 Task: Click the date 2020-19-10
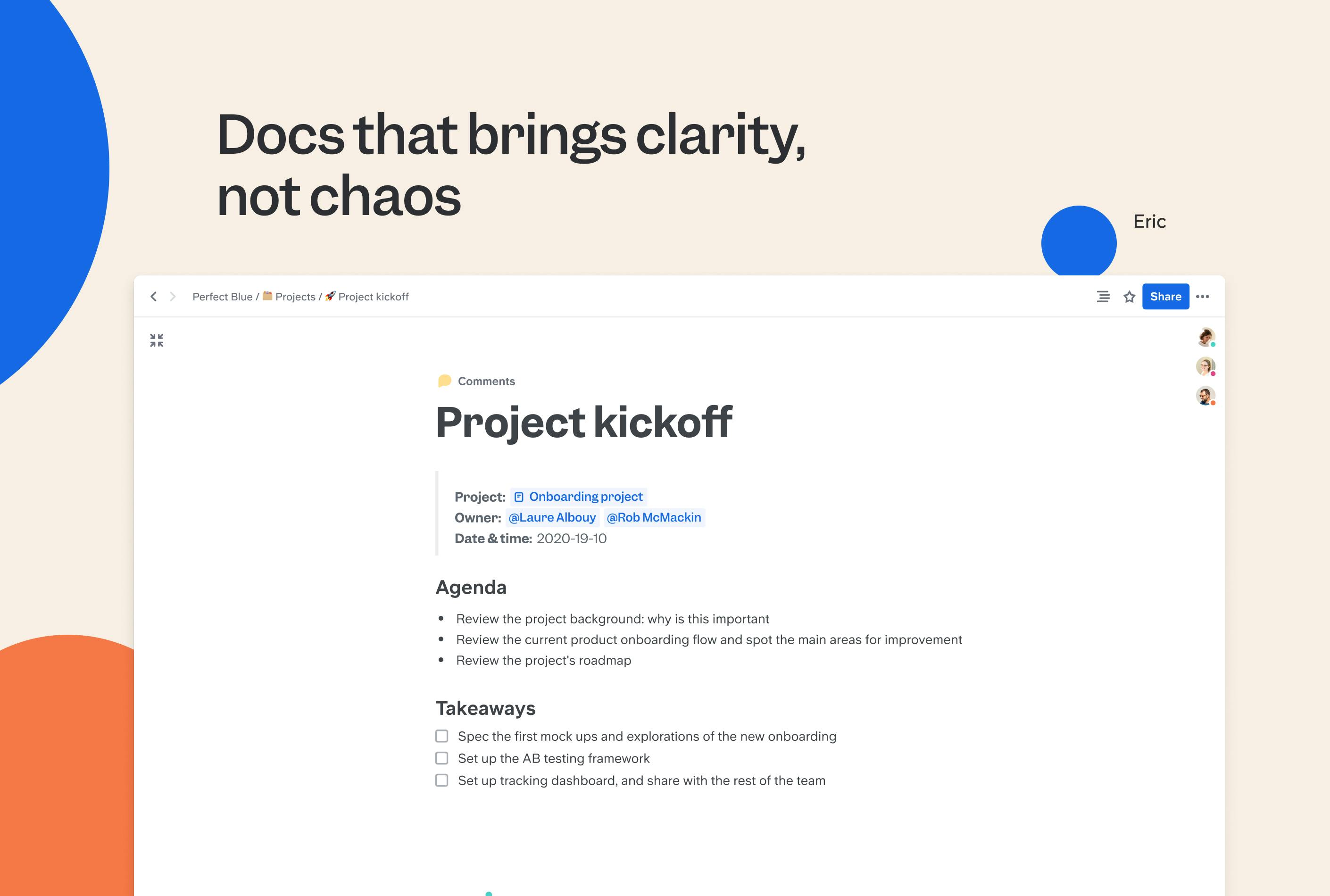[572, 538]
